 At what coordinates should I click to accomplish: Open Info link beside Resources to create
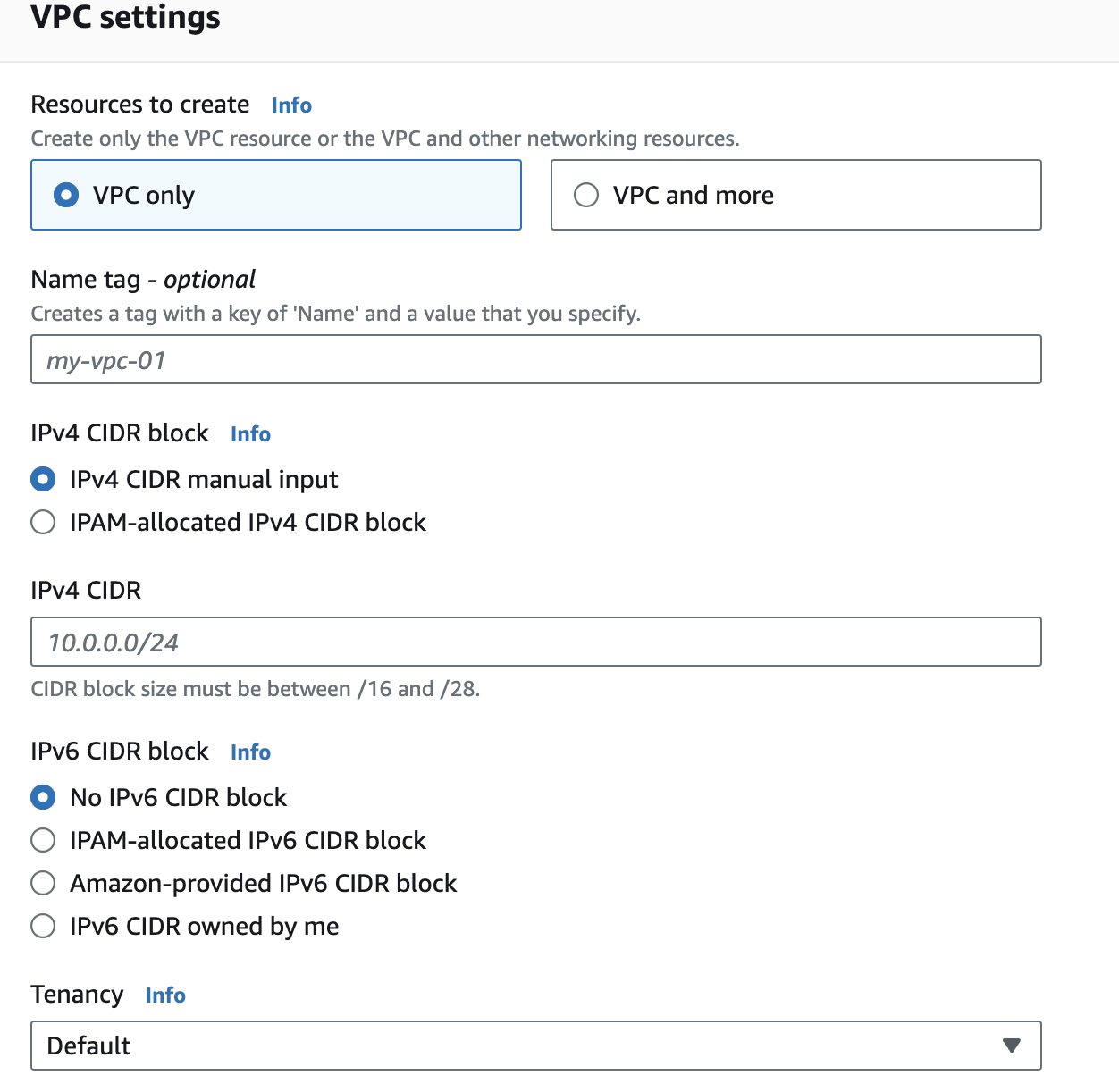[291, 105]
